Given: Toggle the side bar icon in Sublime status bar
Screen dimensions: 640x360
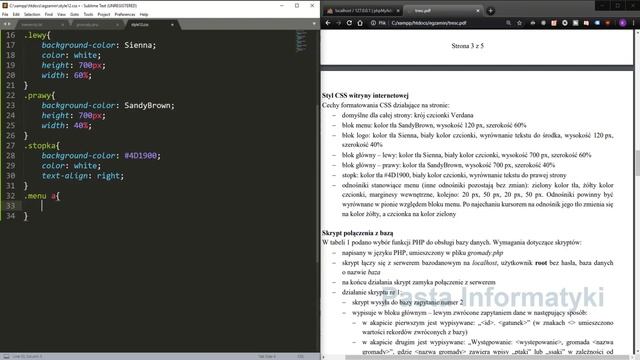Looking at the screenshot, I should (6, 356).
